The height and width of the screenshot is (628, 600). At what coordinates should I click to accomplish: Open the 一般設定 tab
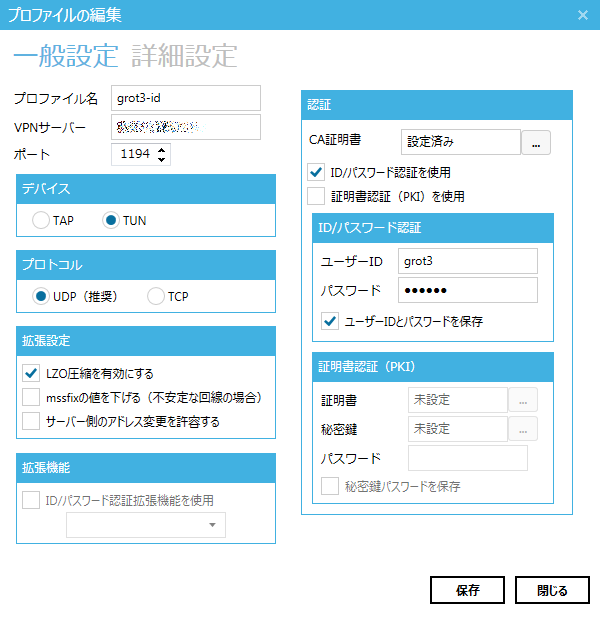point(66,56)
